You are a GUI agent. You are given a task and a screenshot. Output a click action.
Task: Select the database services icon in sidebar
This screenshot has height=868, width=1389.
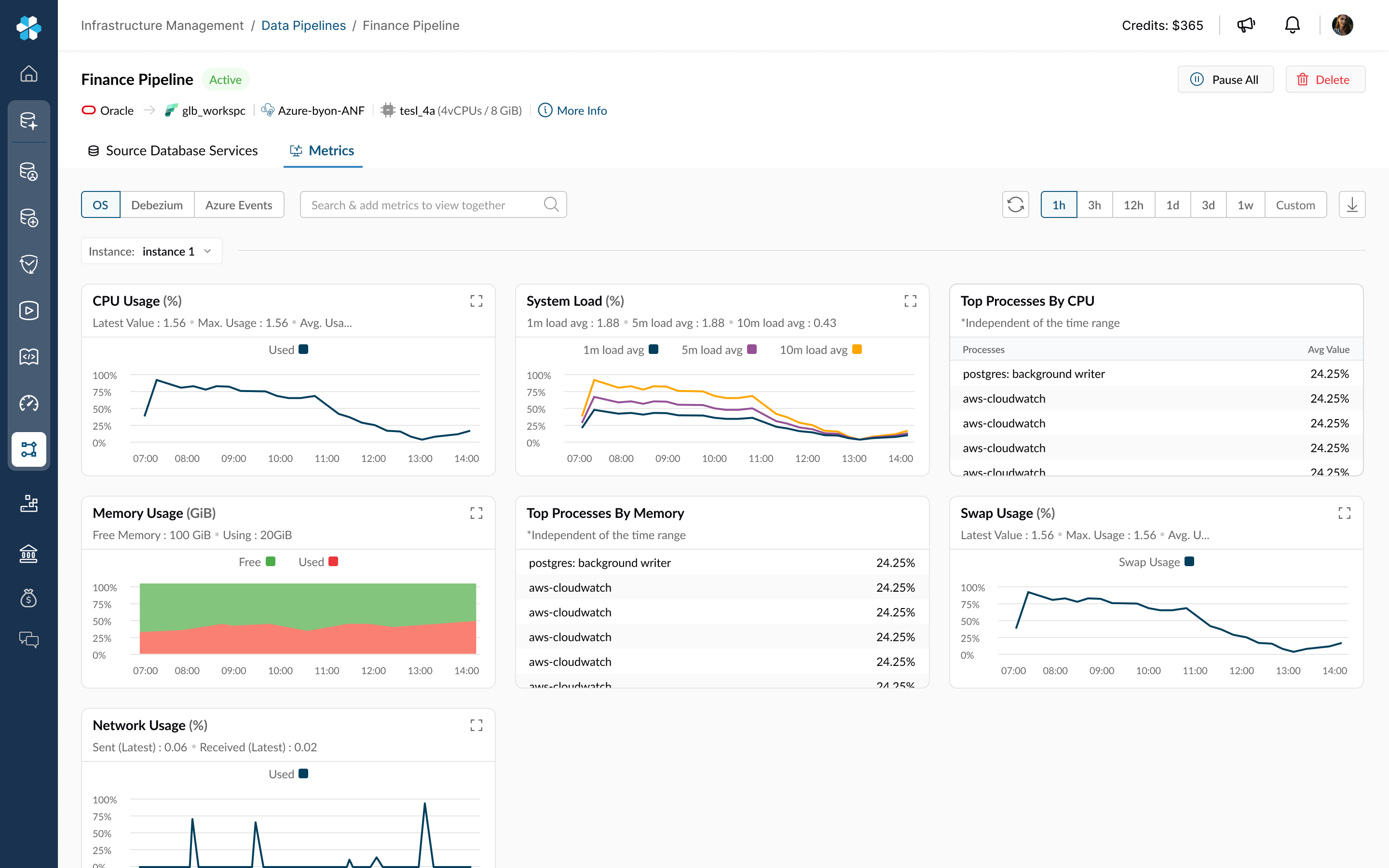coord(29,172)
